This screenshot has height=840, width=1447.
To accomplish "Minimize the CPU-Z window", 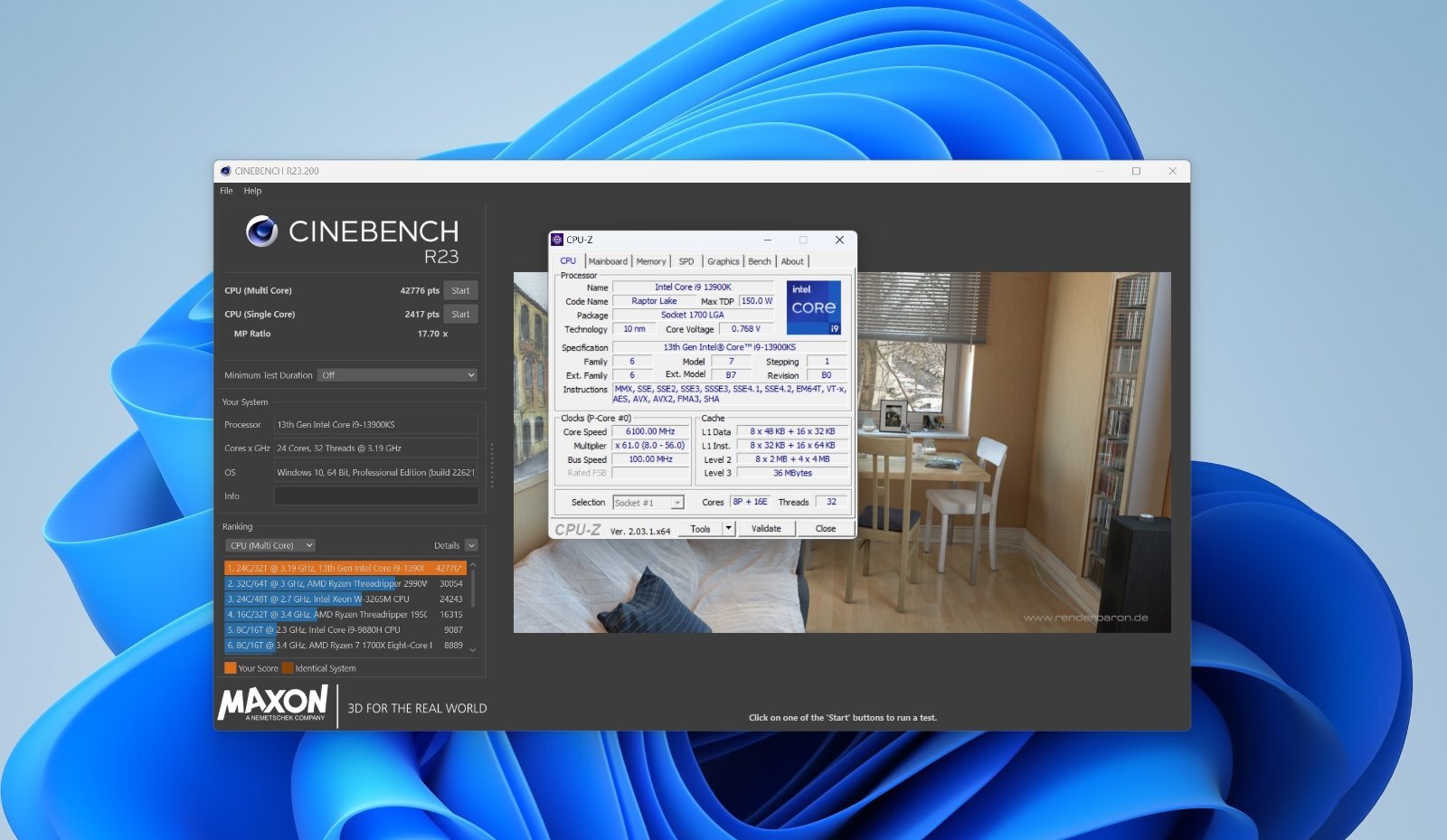I will coord(768,240).
